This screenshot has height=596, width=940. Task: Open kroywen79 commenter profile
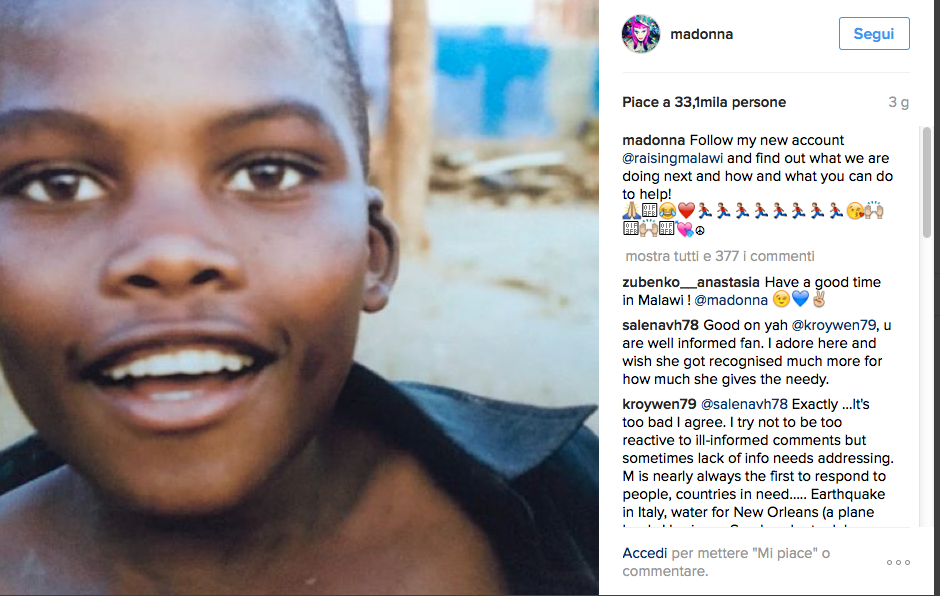click(x=659, y=404)
